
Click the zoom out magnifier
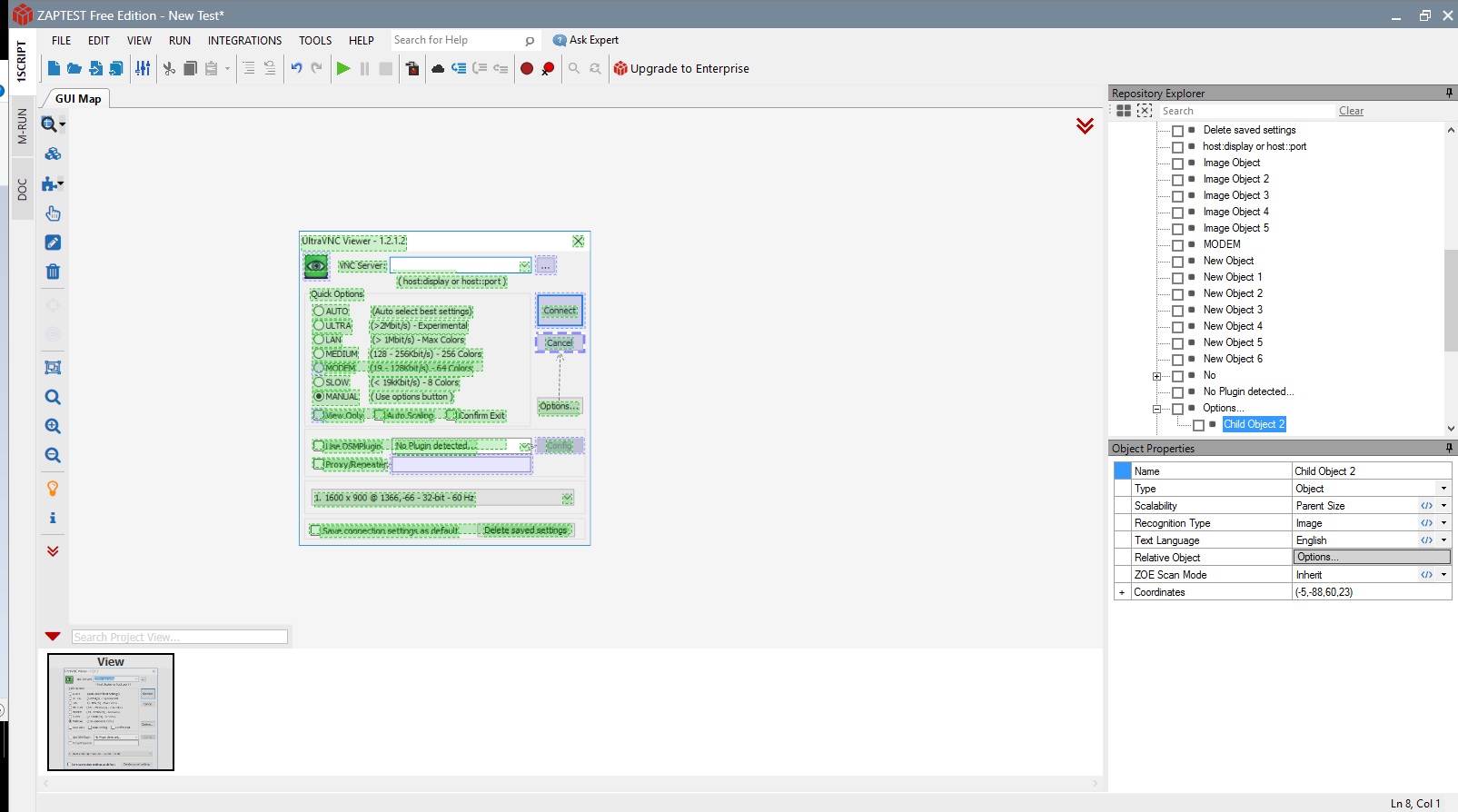point(53,455)
